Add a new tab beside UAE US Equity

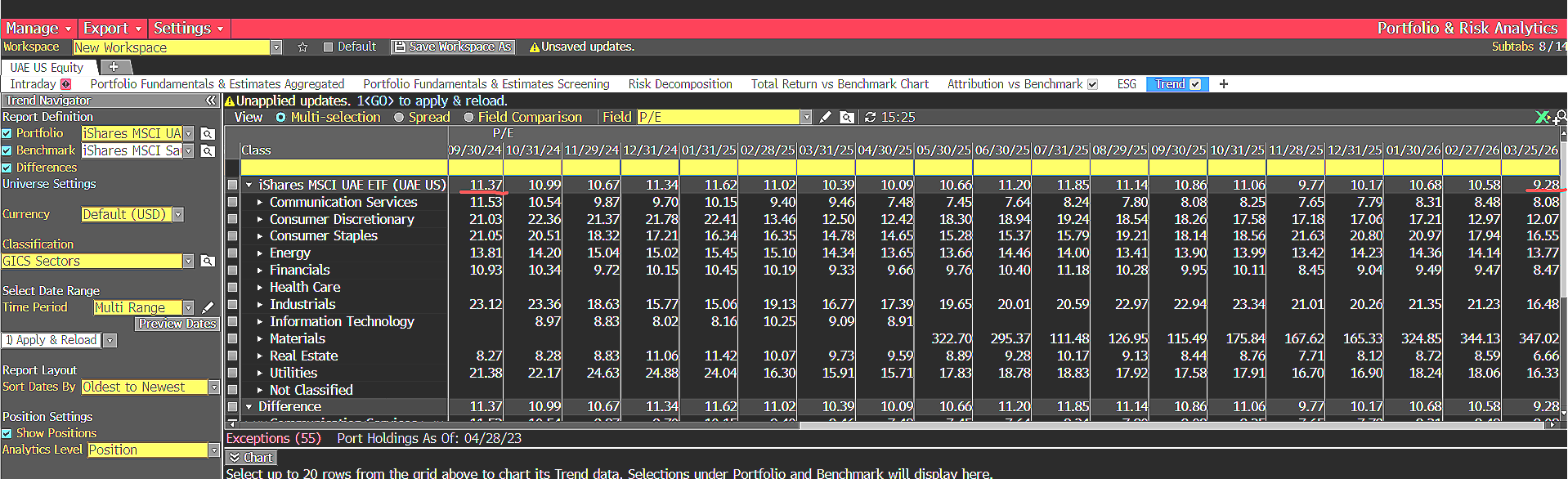[x=114, y=67]
